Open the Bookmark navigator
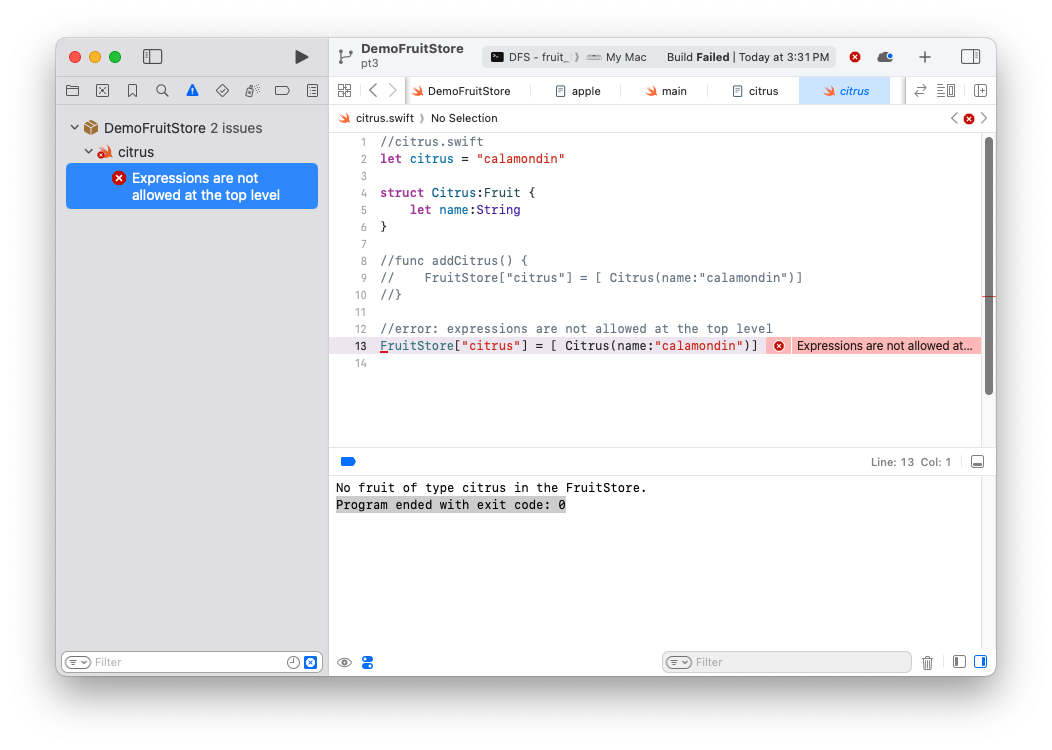 pos(132,91)
